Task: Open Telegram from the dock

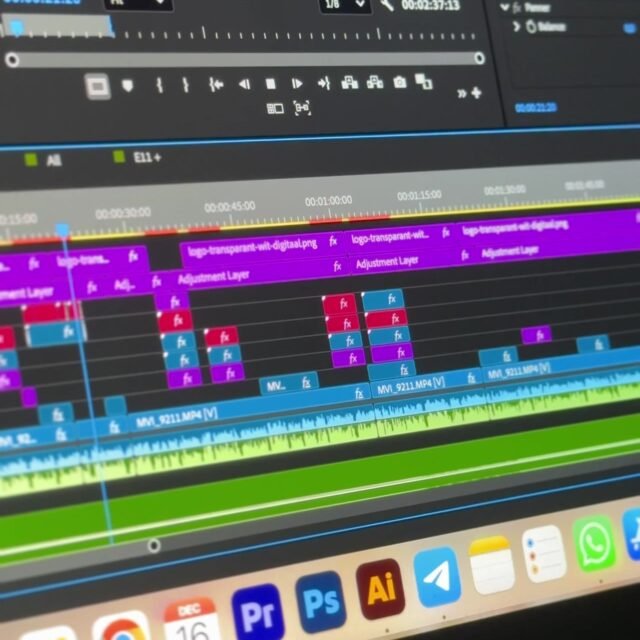Action: [x=437, y=576]
